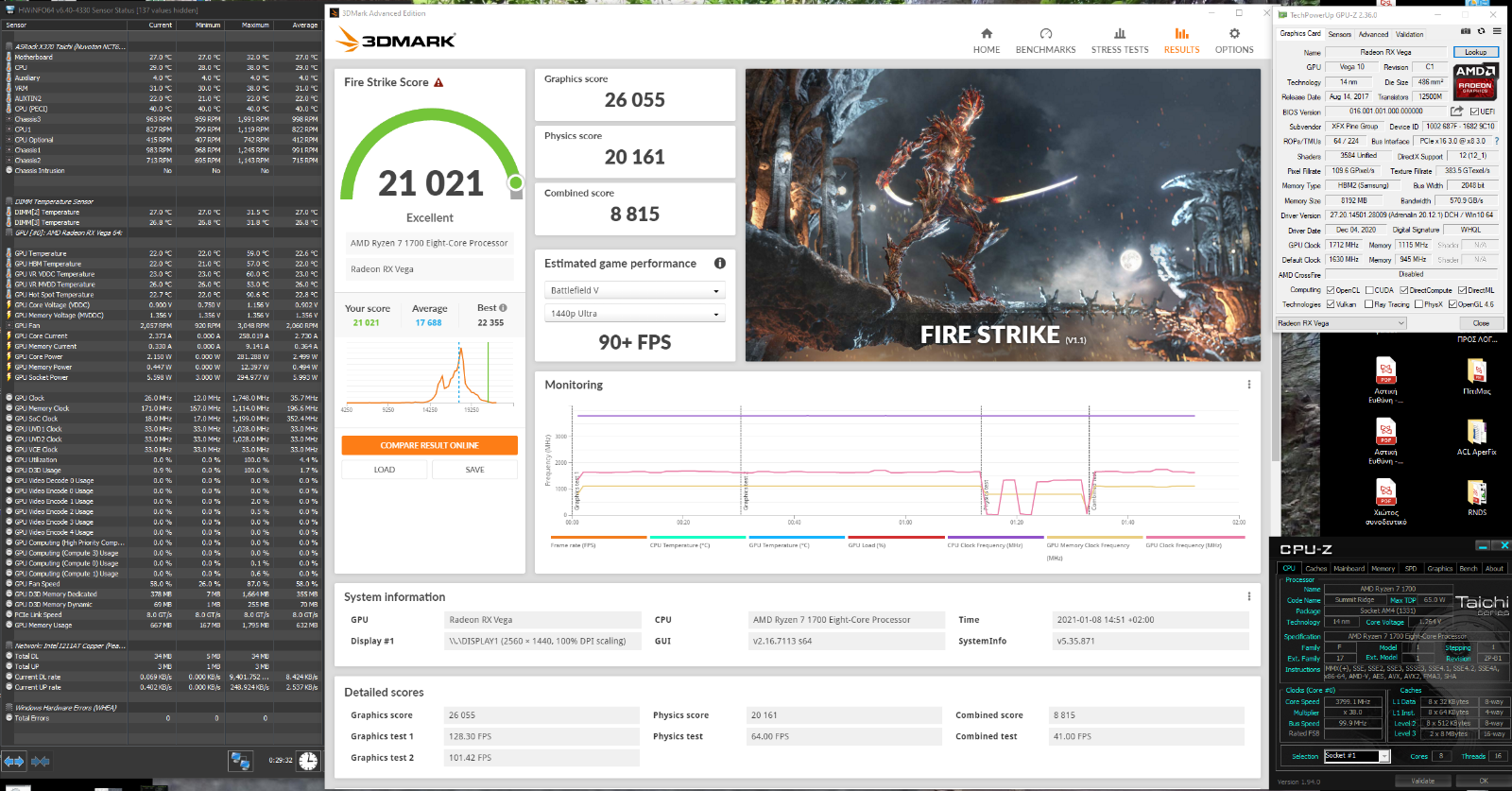Viewport: 1512px width, 791px height.
Task: Switch to the Advanced tab in GPU-Z
Action: (1374, 34)
